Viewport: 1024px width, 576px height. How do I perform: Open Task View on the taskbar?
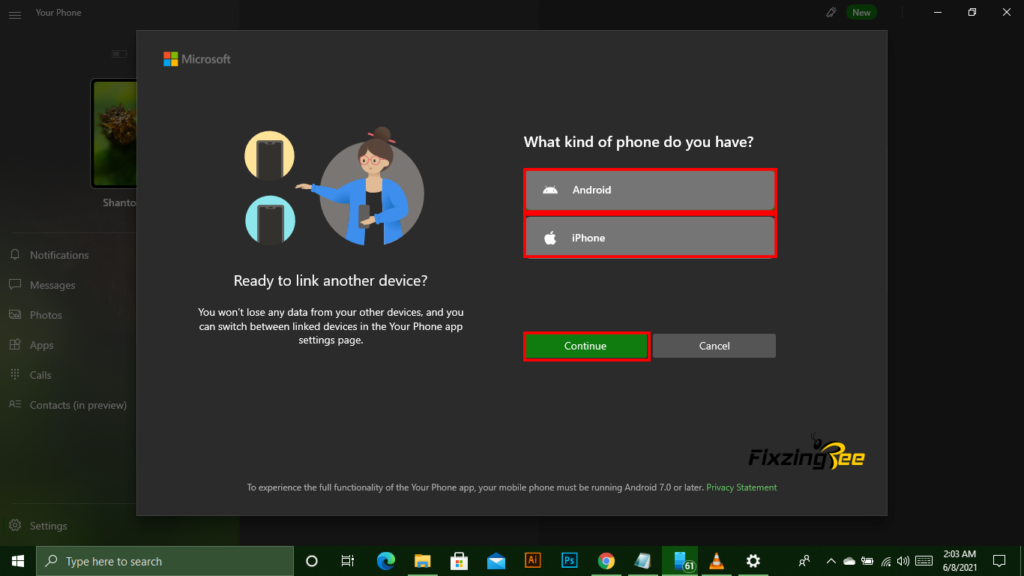click(347, 561)
